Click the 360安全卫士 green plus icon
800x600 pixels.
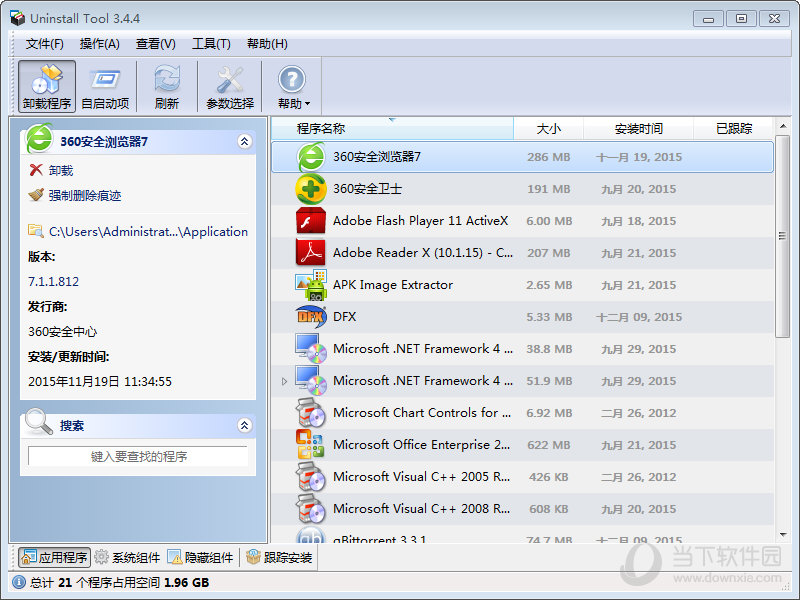[x=311, y=189]
